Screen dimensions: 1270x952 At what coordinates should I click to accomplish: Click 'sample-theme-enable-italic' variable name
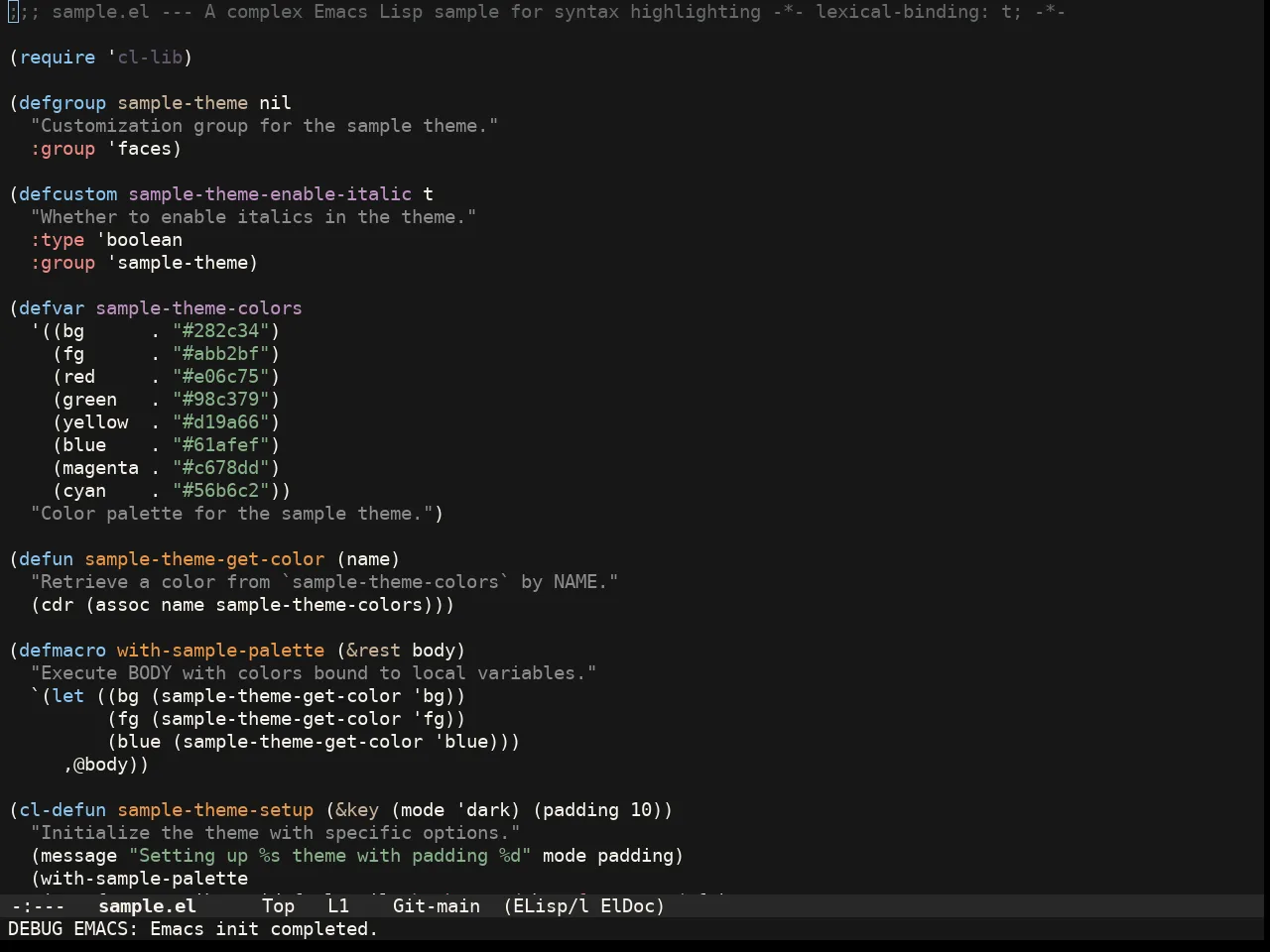(270, 194)
